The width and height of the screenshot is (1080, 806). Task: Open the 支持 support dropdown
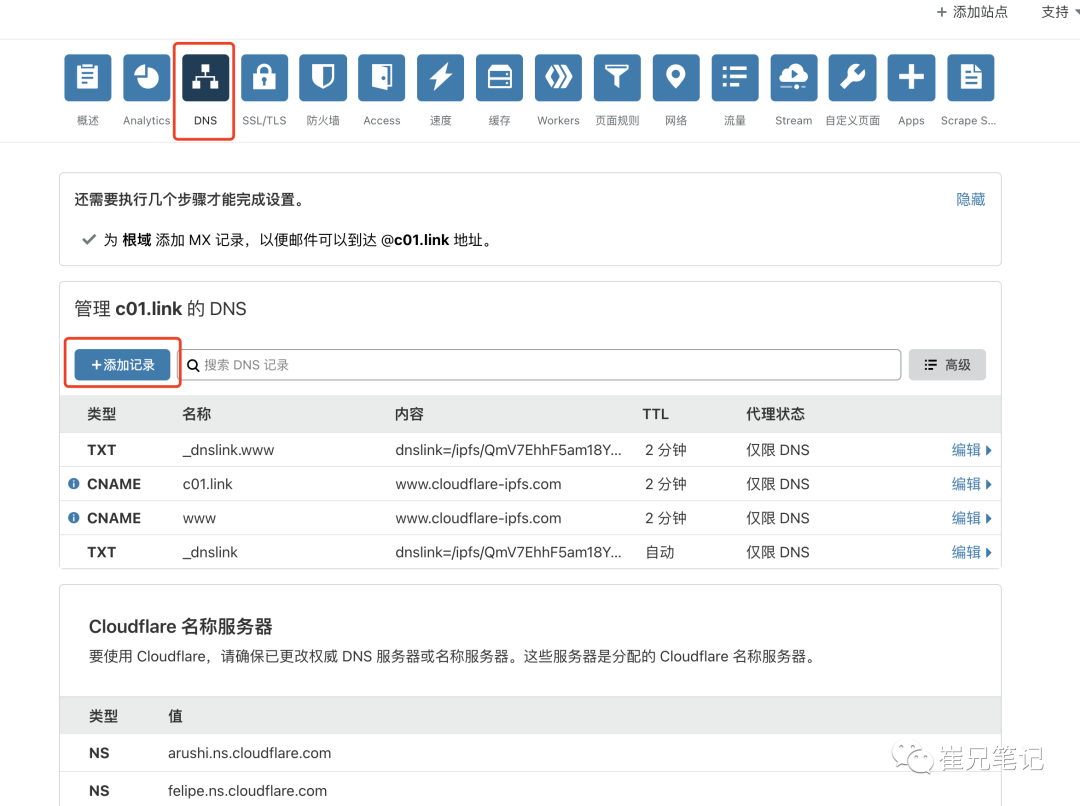pyautogui.click(x=1059, y=12)
